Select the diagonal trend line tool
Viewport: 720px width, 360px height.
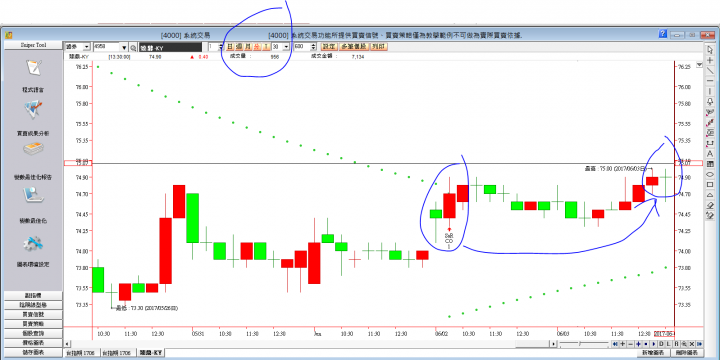pos(710,71)
